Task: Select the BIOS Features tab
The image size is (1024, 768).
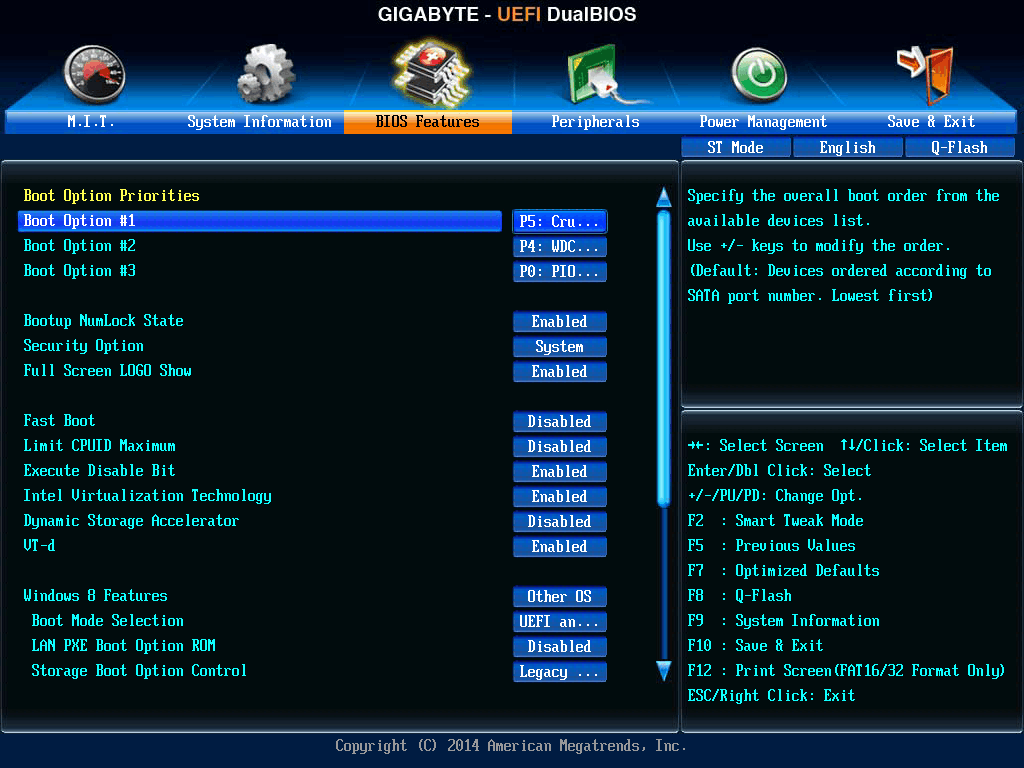Action: tap(428, 121)
